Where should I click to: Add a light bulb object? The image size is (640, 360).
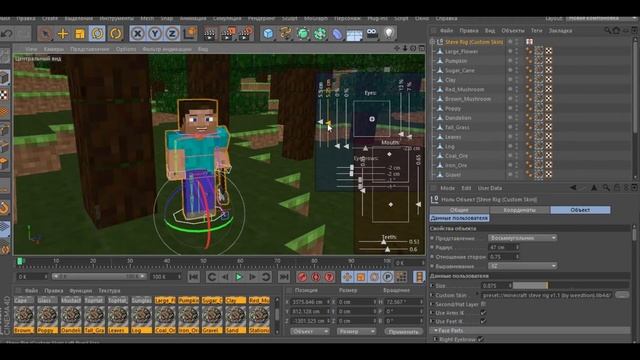tap(389, 33)
